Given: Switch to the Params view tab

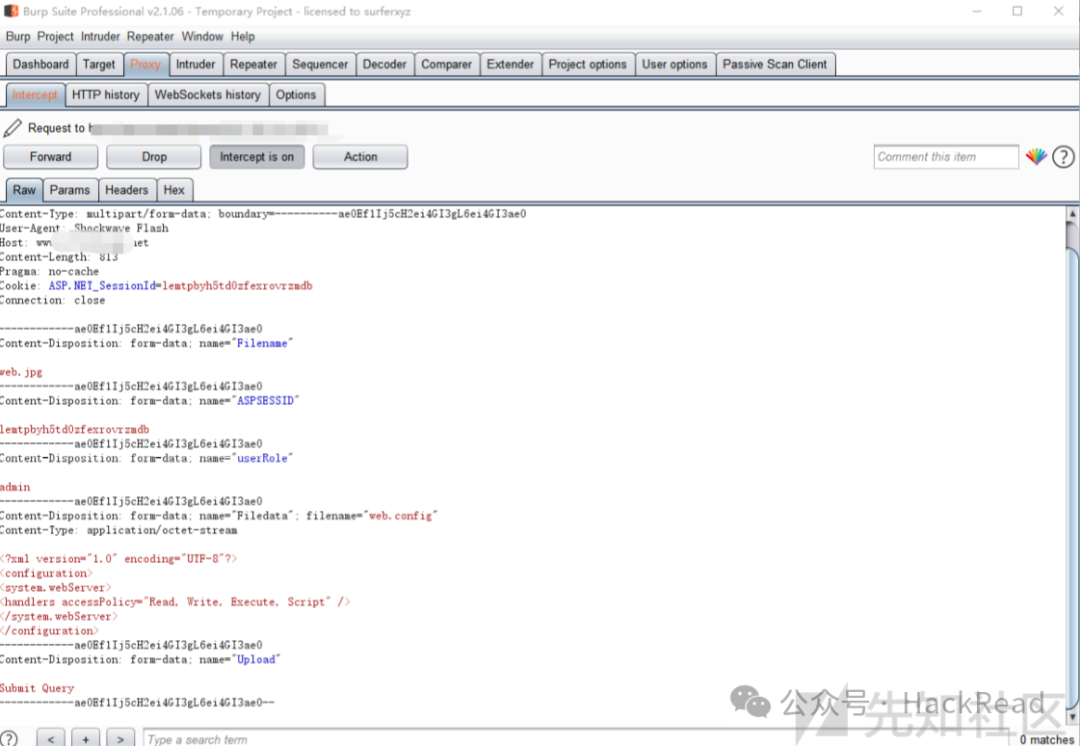Looking at the screenshot, I should tap(70, 190).
